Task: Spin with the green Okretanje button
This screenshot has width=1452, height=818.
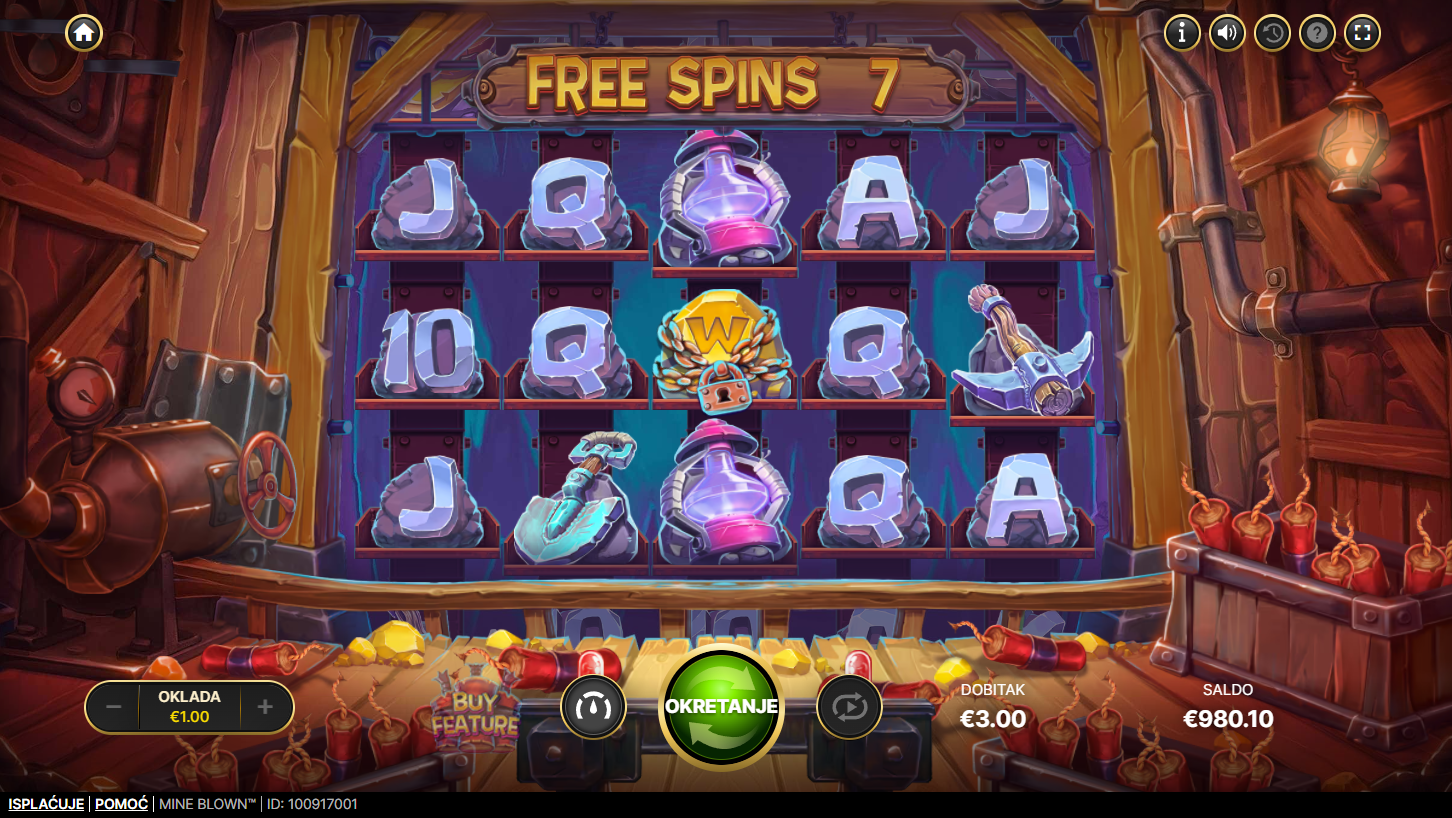Action: tap(721, 707)
